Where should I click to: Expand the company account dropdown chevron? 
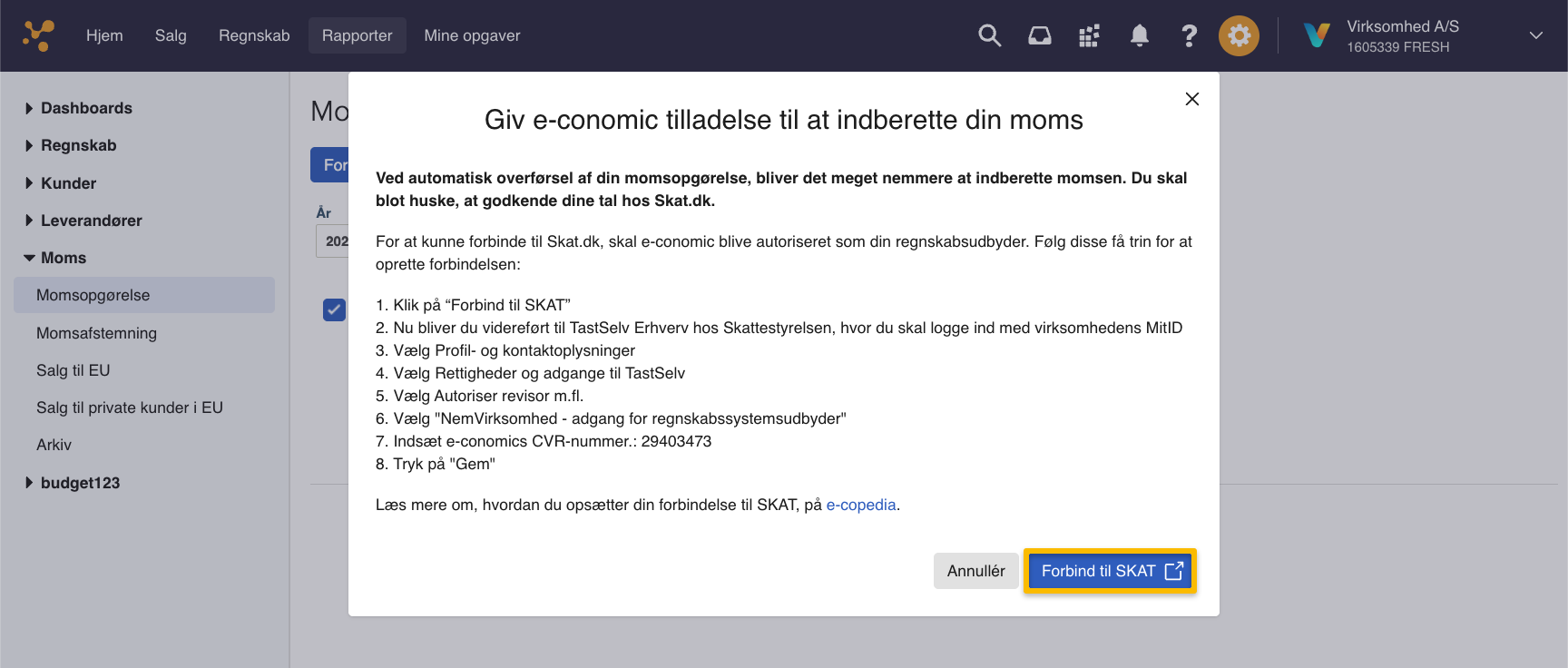1536,35
